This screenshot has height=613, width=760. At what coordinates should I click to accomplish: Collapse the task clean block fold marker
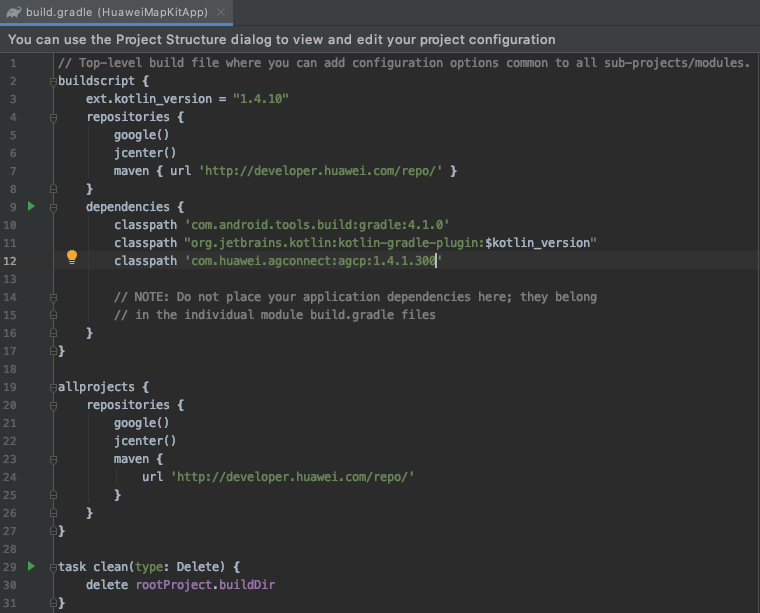tap(53, 567)
